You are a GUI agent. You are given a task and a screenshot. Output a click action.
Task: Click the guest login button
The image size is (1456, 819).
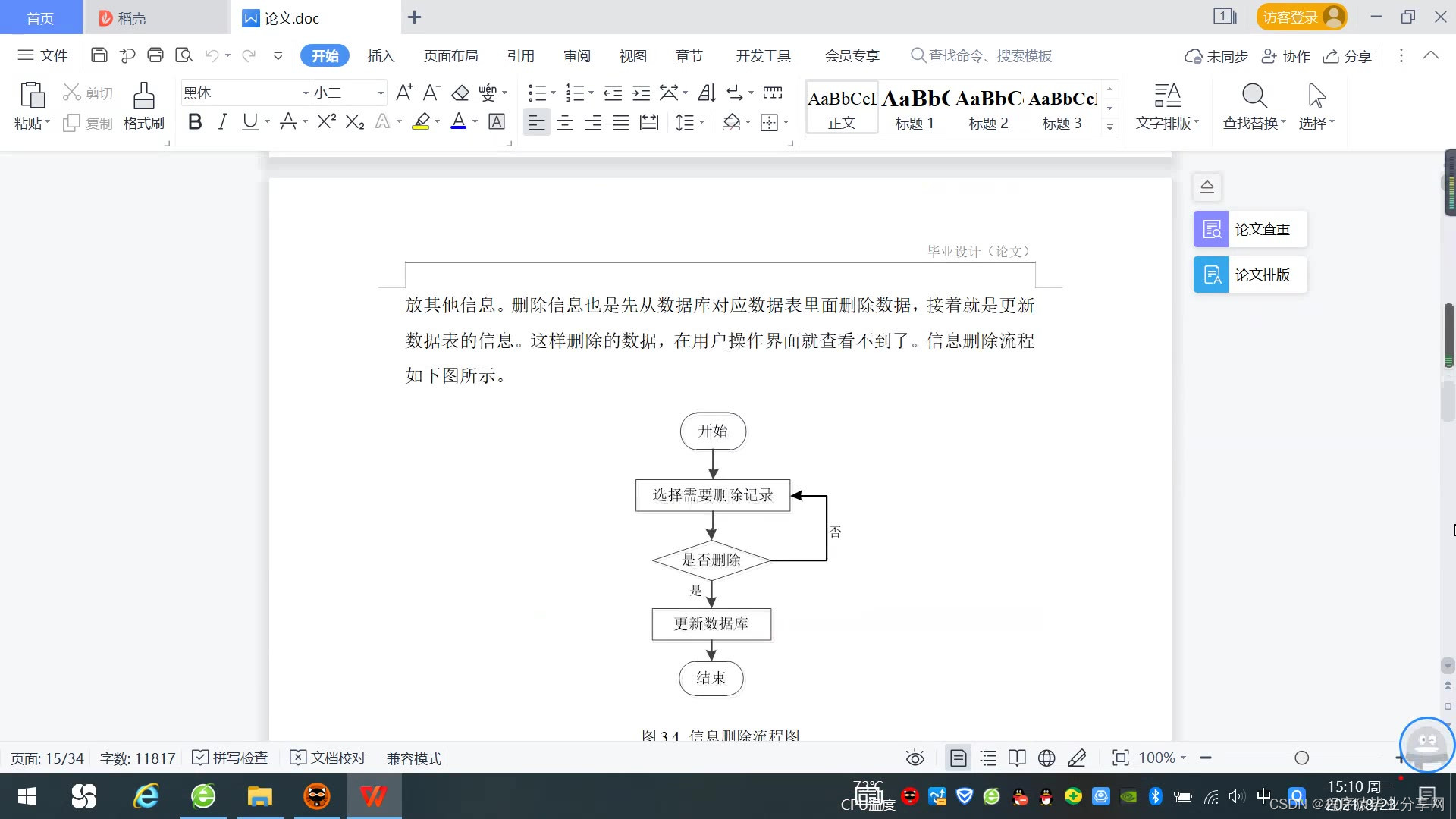[1301, 17]
